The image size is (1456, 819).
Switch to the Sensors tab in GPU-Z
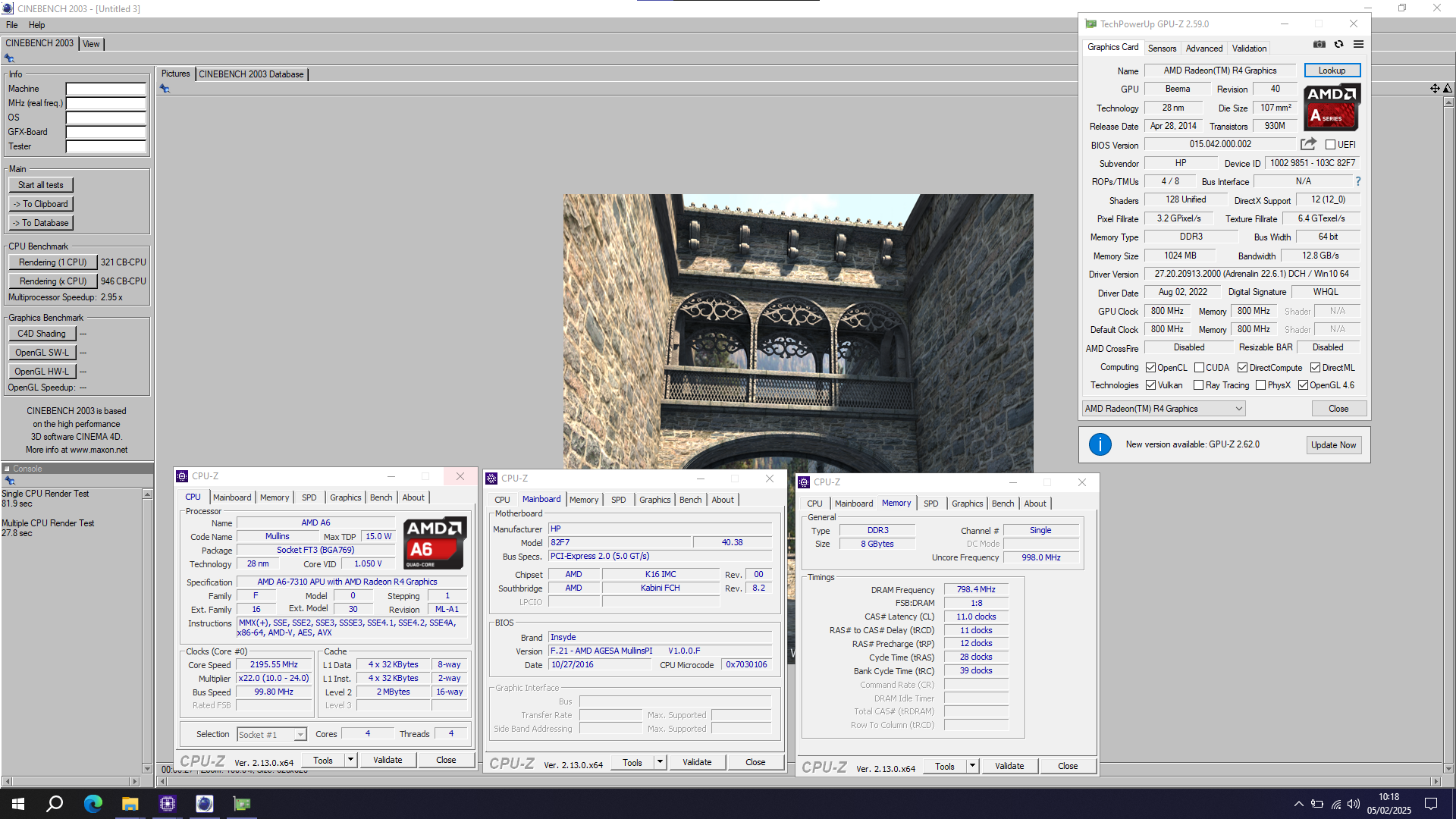(1162, 49)
